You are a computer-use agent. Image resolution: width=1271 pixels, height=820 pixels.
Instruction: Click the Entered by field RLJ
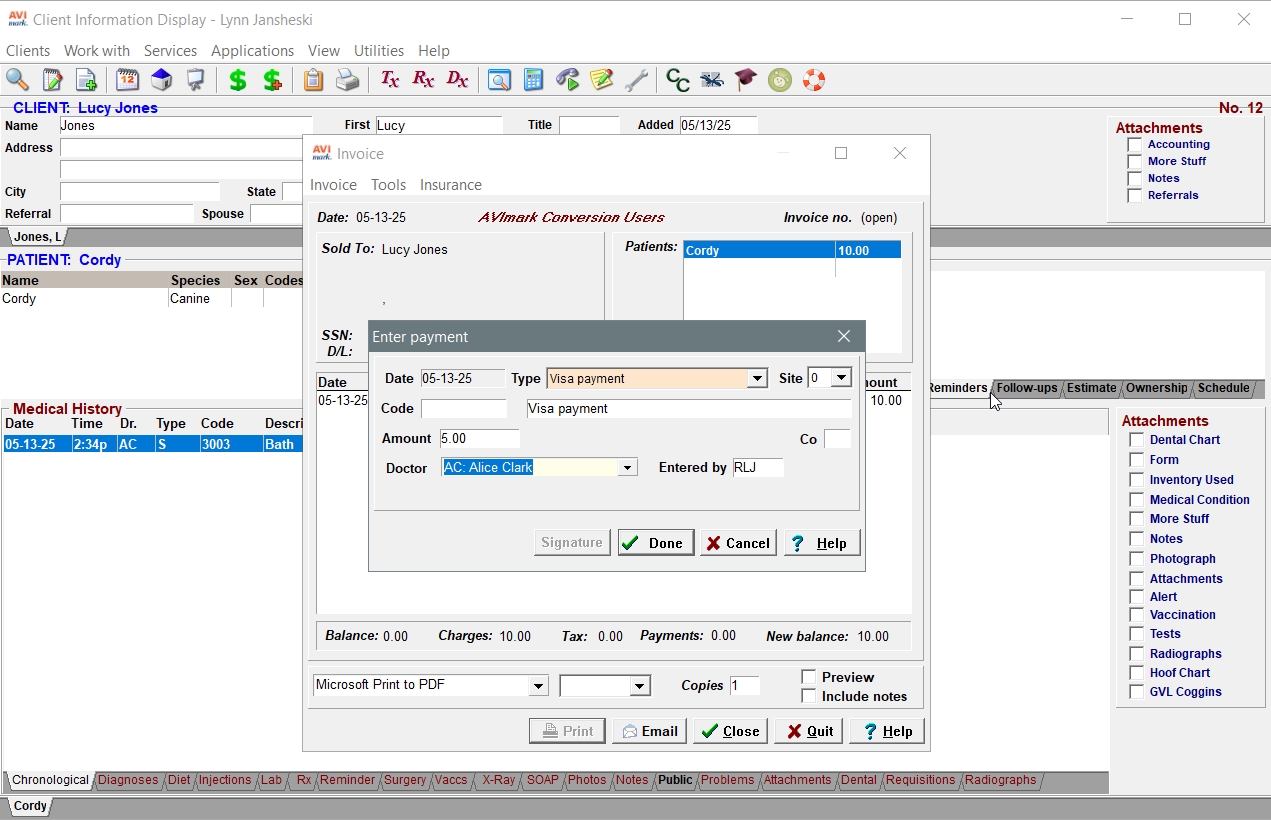757,467
